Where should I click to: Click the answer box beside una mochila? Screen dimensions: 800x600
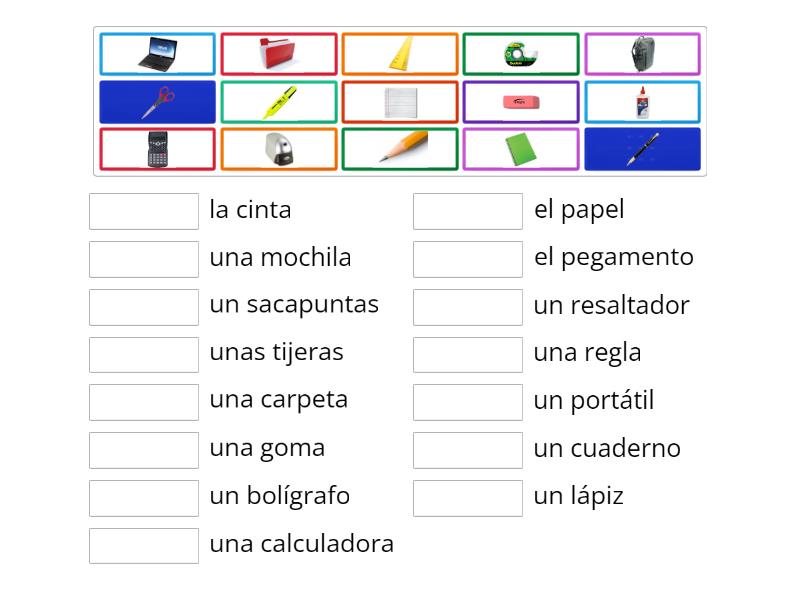coord(143,258)
